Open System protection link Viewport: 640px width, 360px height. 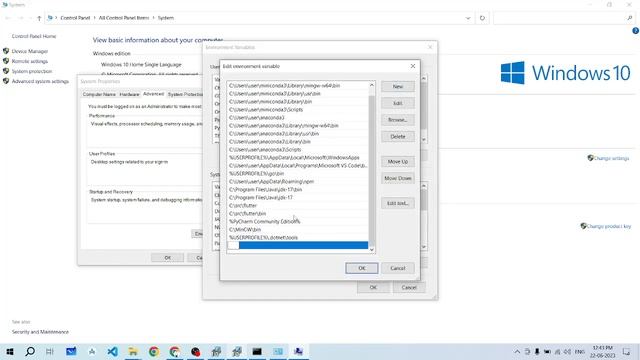tap(32, 71)
